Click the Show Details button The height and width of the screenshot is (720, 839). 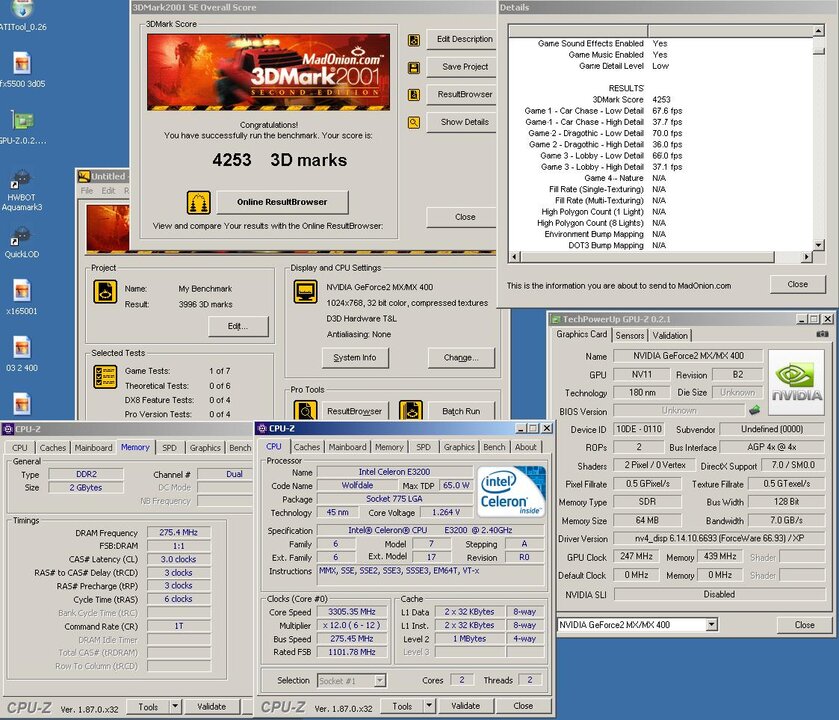[x=464, y=122]
